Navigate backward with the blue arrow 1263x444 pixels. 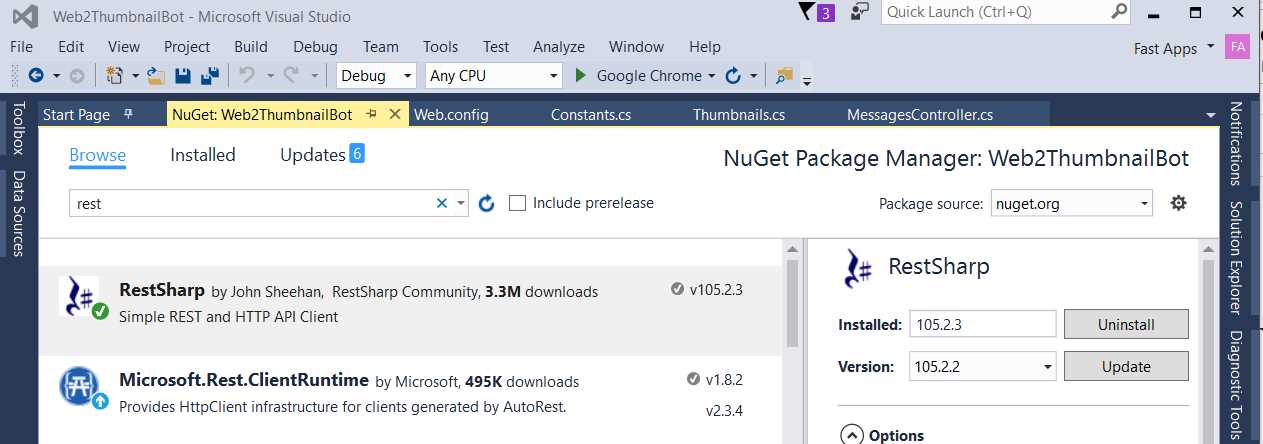coord(36,75)
